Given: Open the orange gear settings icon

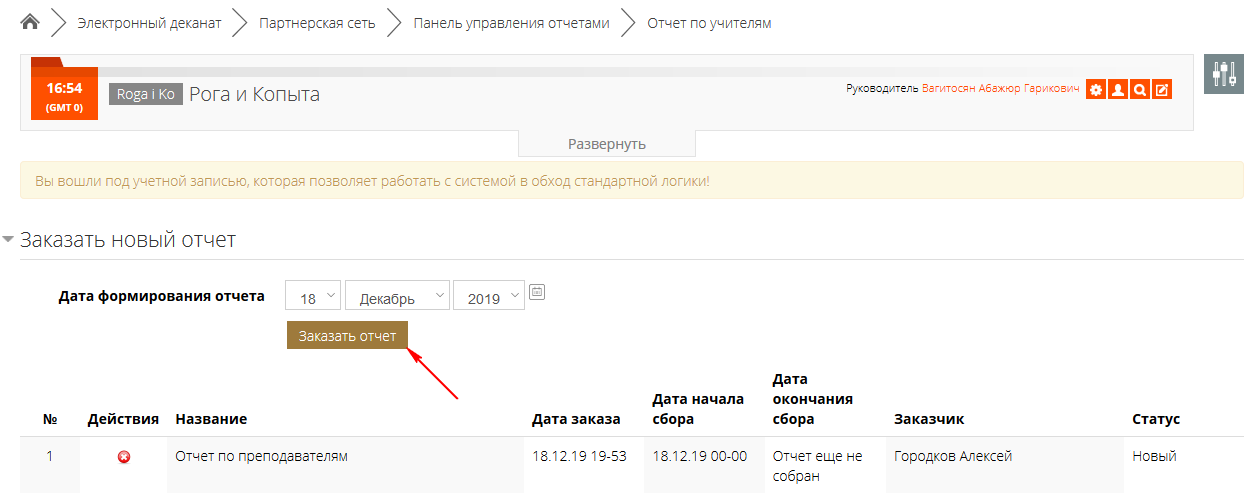Looking at the screenshot, I should point(1096,90).
